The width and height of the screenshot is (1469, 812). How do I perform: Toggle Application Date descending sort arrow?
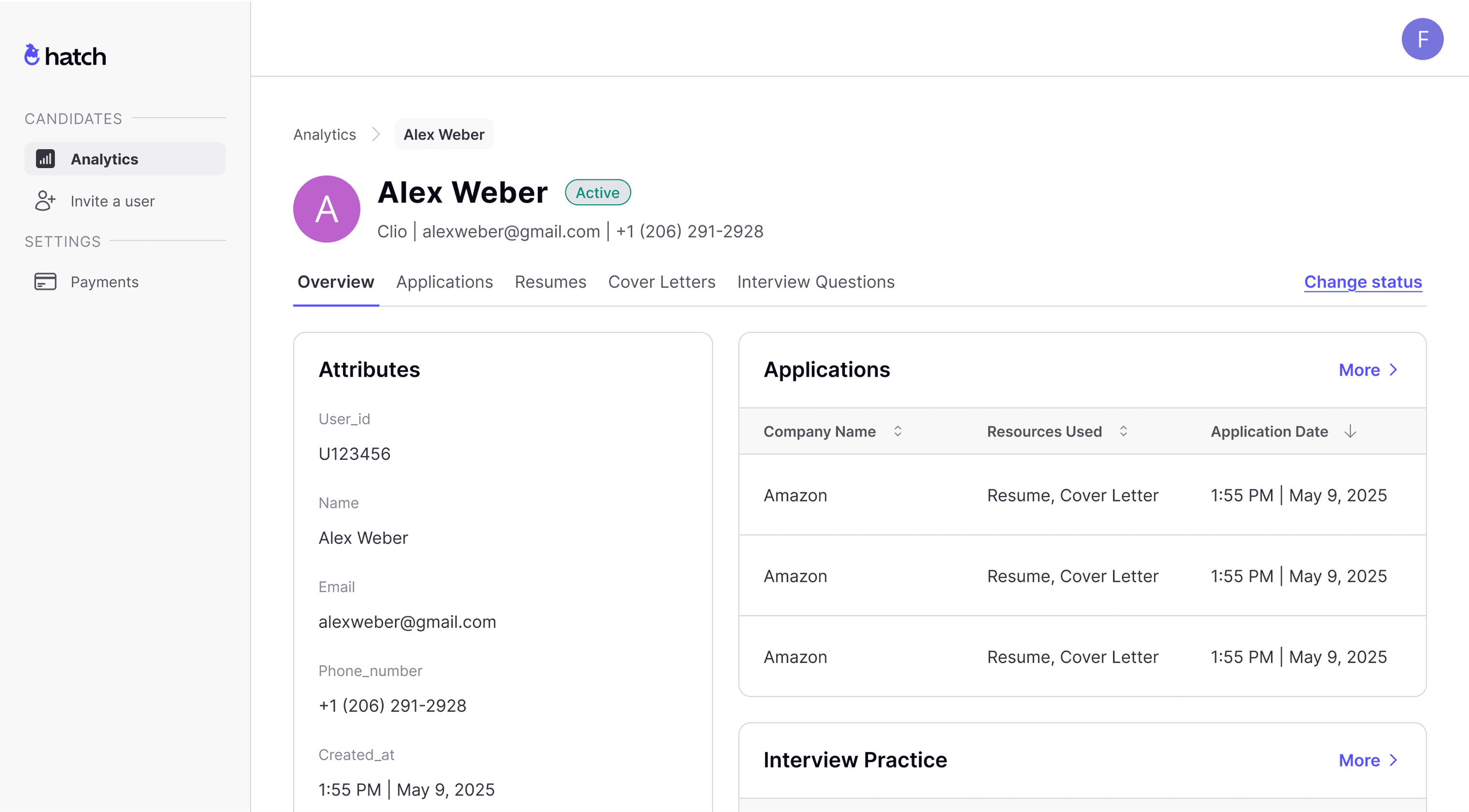point(1350,431)
